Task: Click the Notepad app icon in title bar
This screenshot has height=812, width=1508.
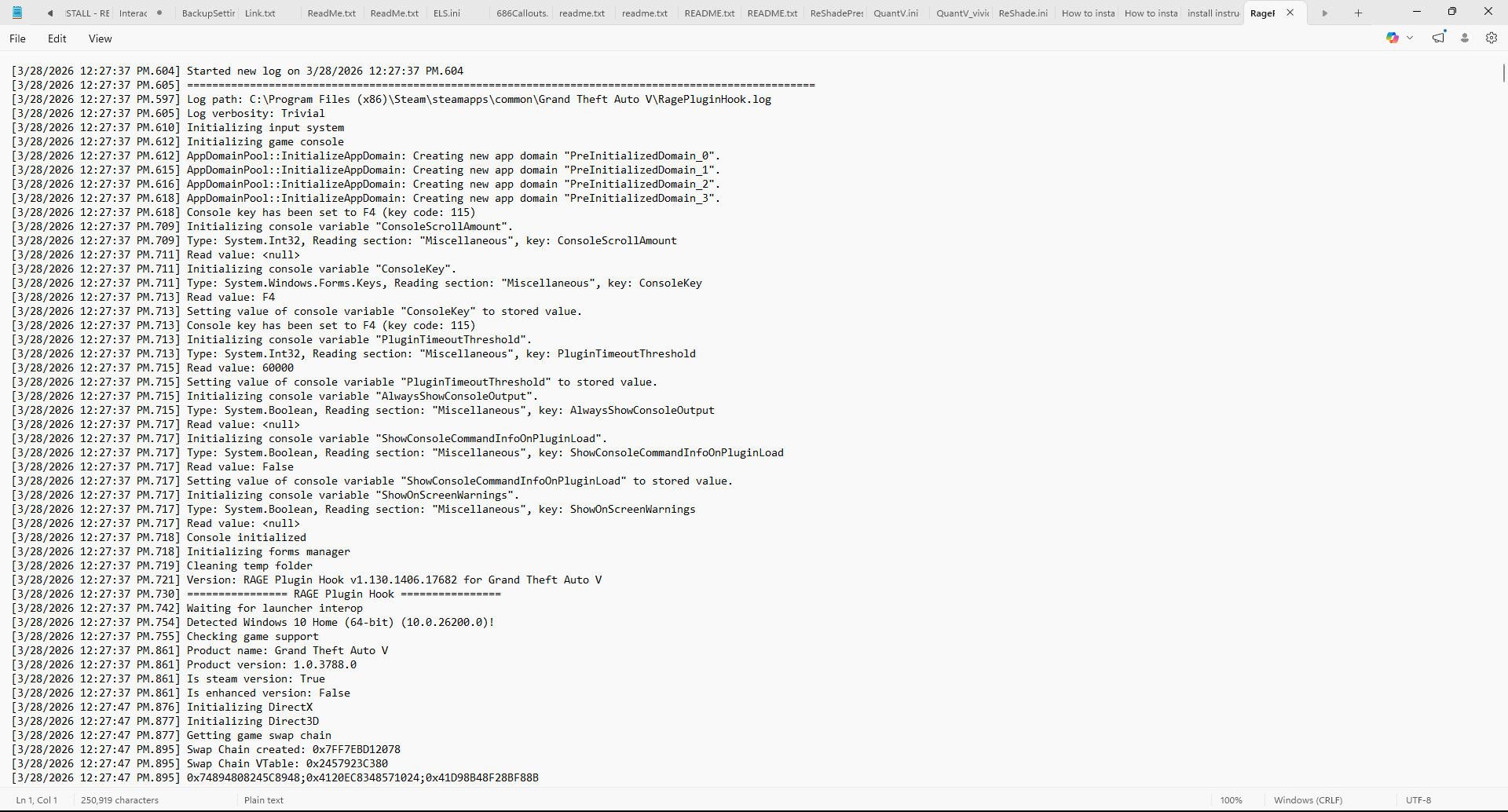Action: pos(17,13)
